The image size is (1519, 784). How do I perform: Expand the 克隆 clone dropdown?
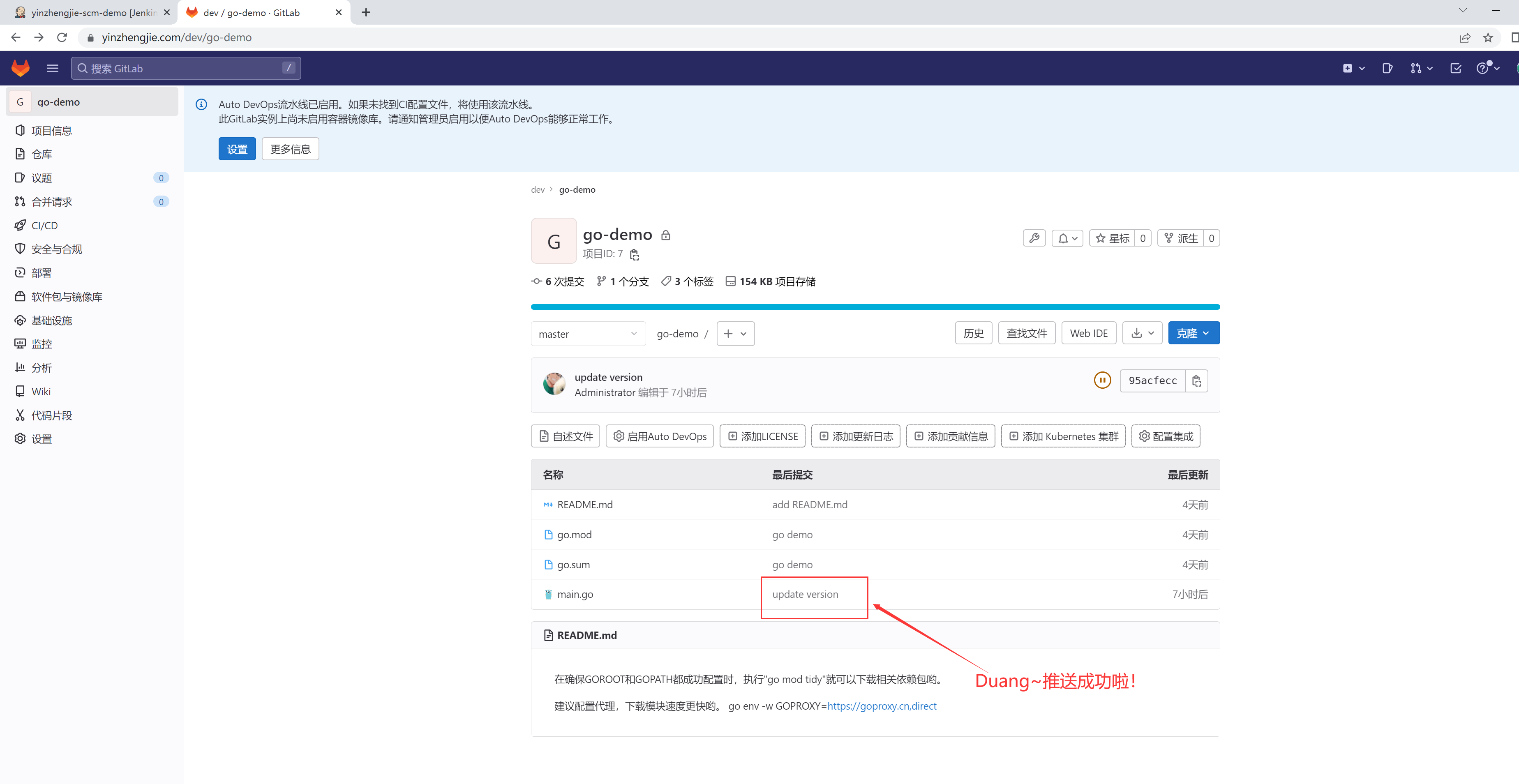[x=1193, y=334]
